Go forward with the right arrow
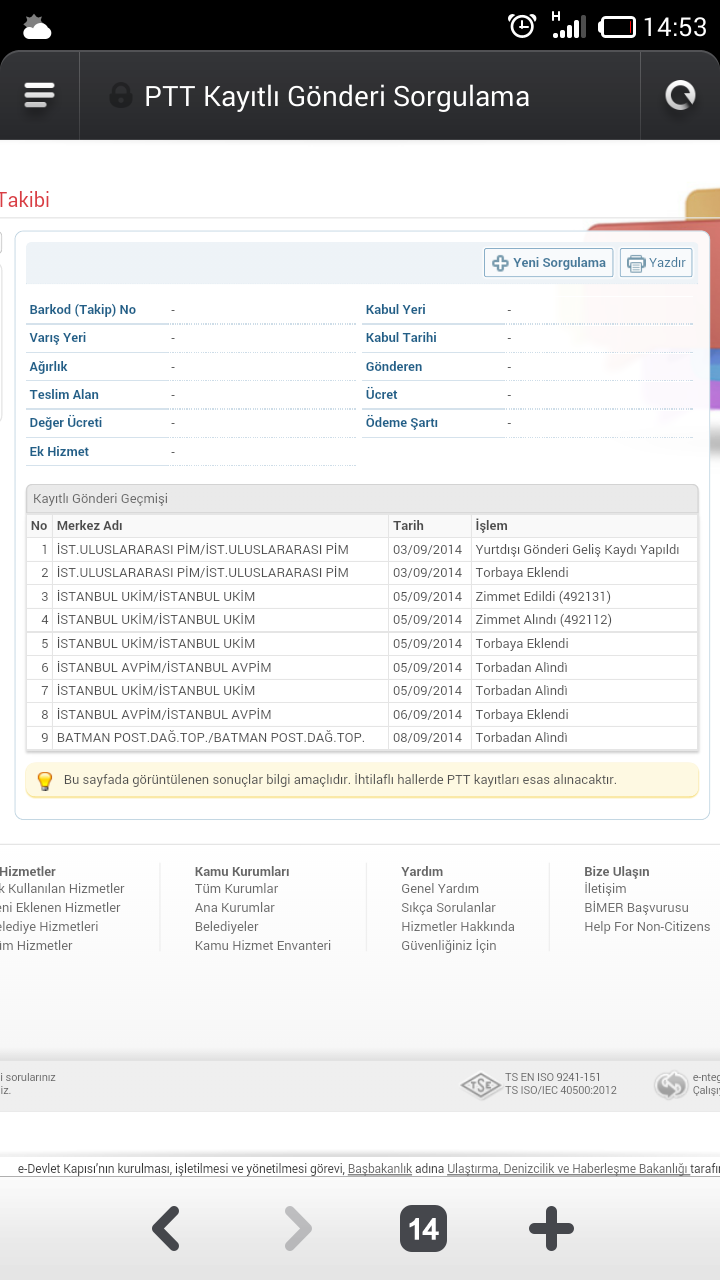 tap(297, 1229)
